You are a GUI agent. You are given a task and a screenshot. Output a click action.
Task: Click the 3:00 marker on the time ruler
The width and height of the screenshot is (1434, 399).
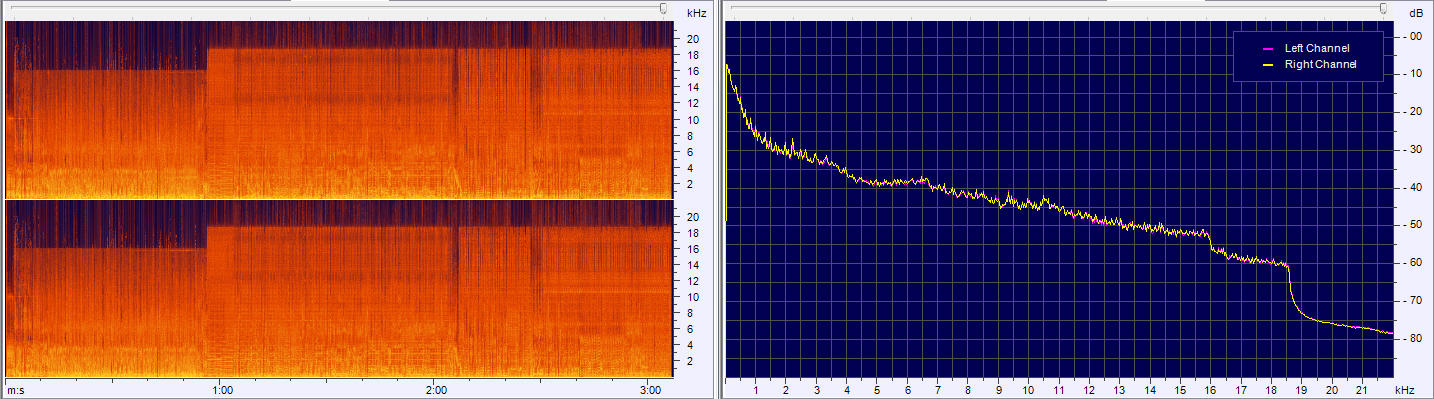(x=651, y=389)
